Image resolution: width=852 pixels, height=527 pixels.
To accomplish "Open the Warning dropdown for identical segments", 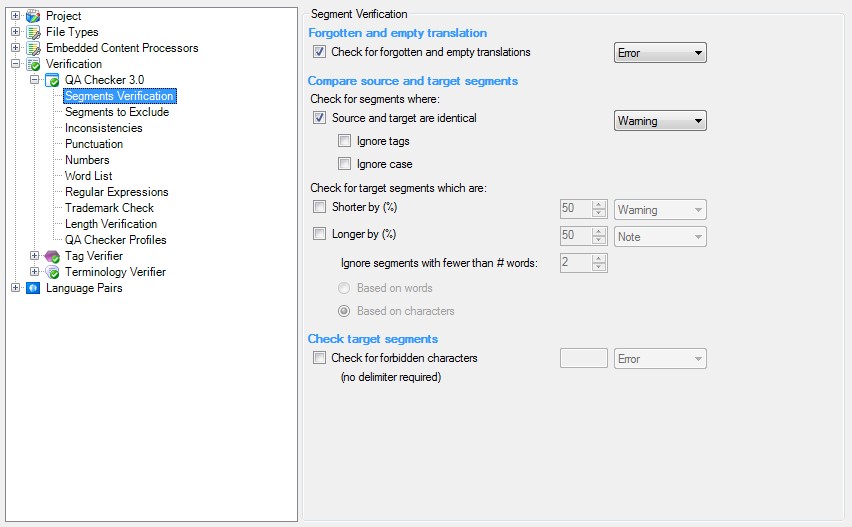I will [660, 121].
